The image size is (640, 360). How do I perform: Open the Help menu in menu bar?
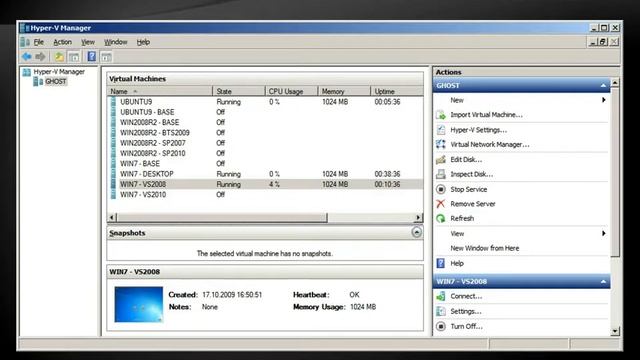point(143,42)
